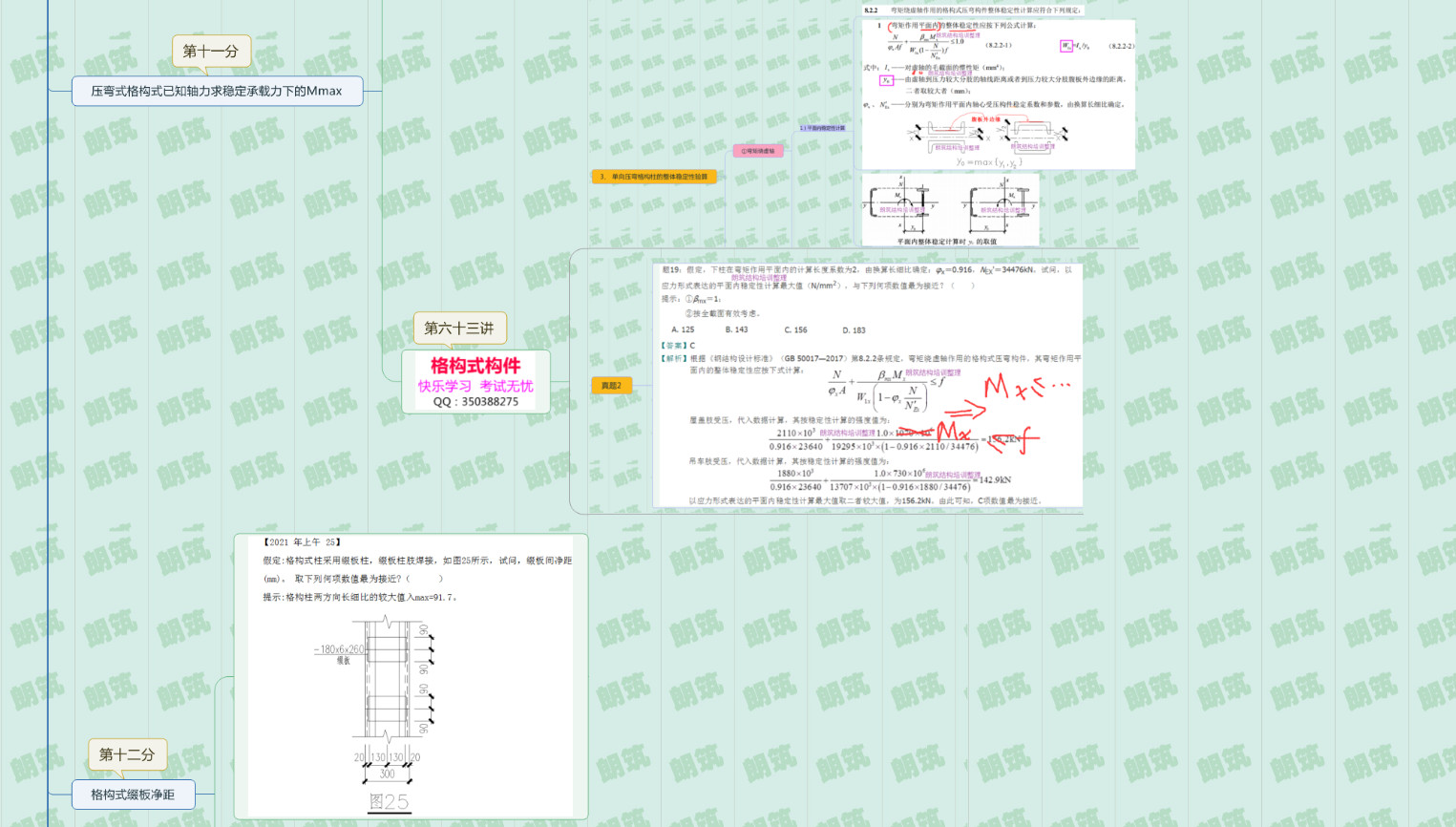Select the pink ①弯矩绕虚轴 node
Viewport: 1456px width, 827px height.
point(759,151)
